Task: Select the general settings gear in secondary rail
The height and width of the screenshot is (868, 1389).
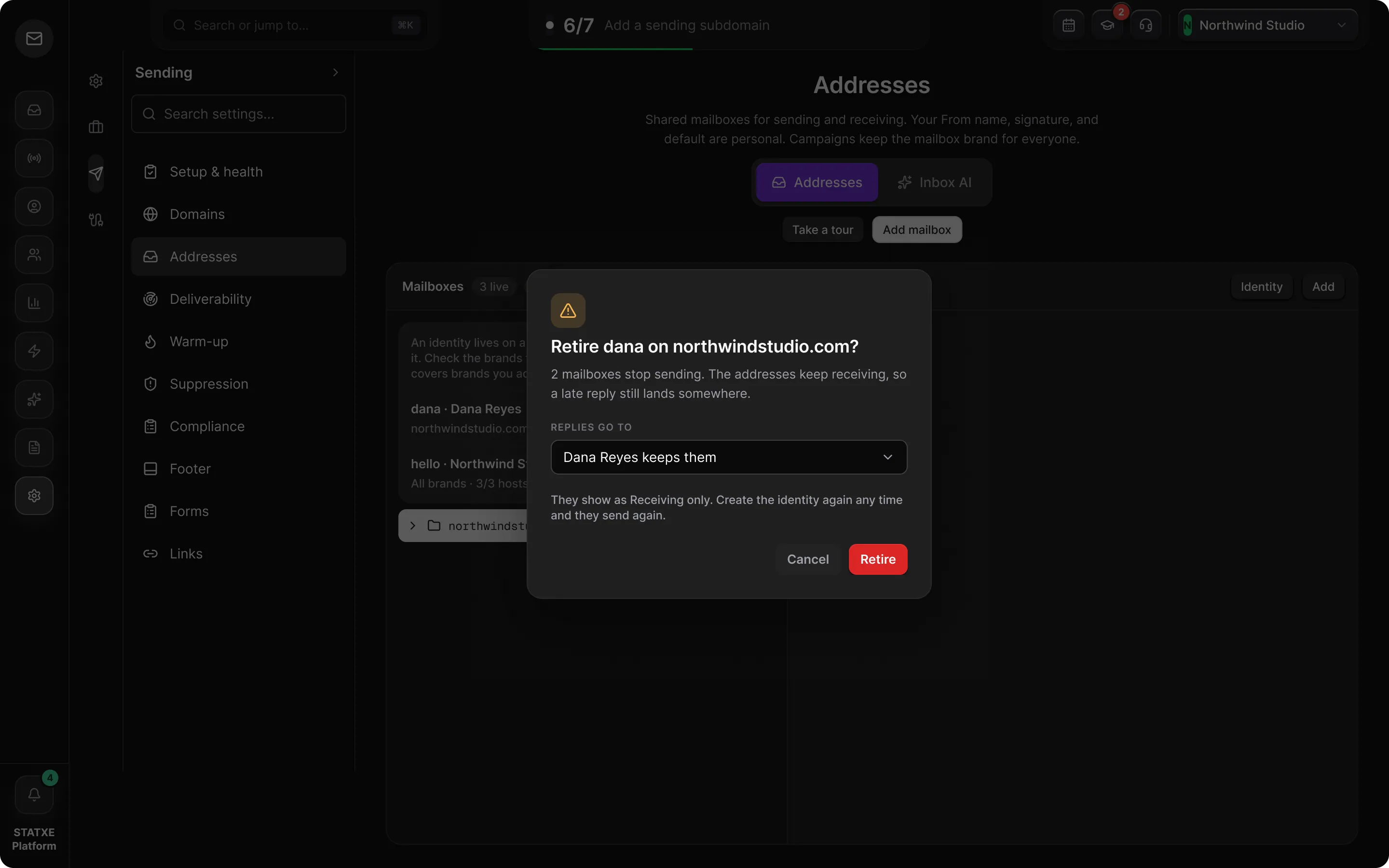Action: (96, 81)
